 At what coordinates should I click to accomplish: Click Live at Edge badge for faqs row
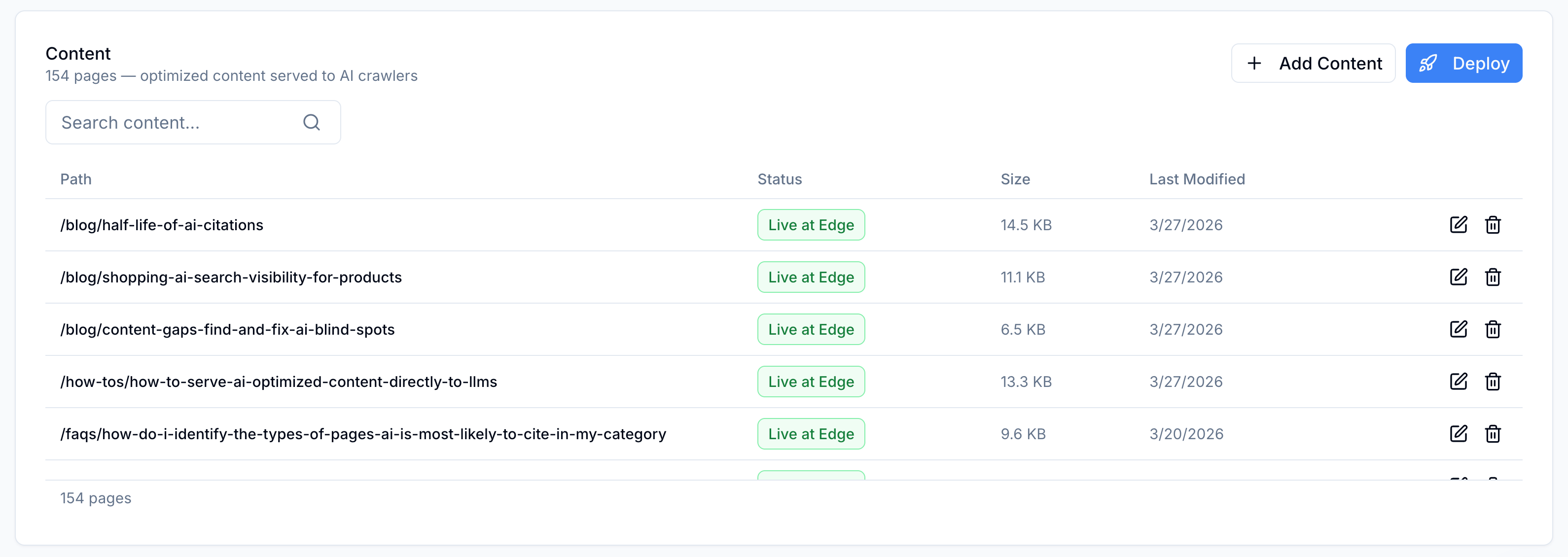pyautogui.click(x=811, y=434)
